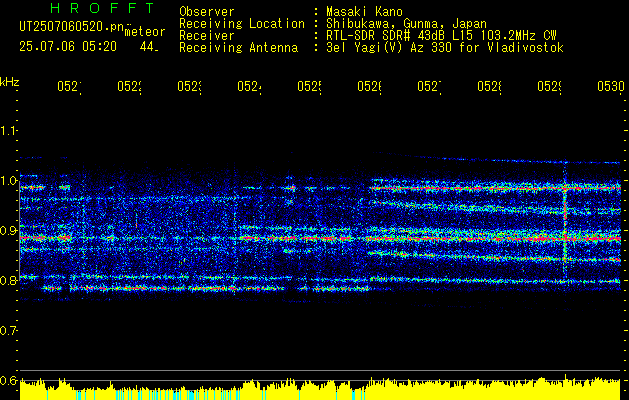The width and height of the screenshot is (629, 400).
Task: Click the 0.7 frequency axis label
Action: pos(8,331)
